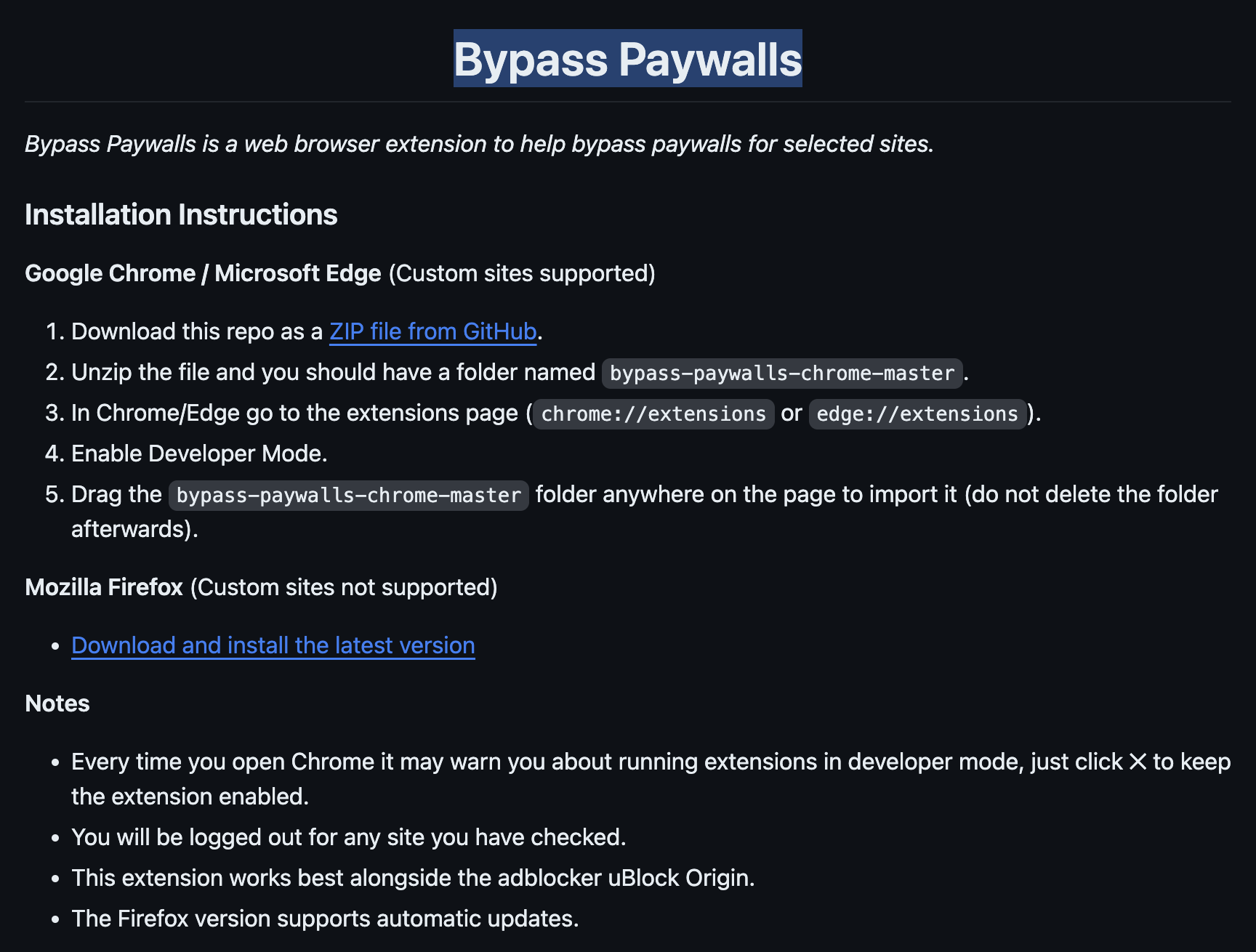Click the ✕ symbol in the Chrome note
The image size is (1256, 952).
click(x=1138, y=762)
